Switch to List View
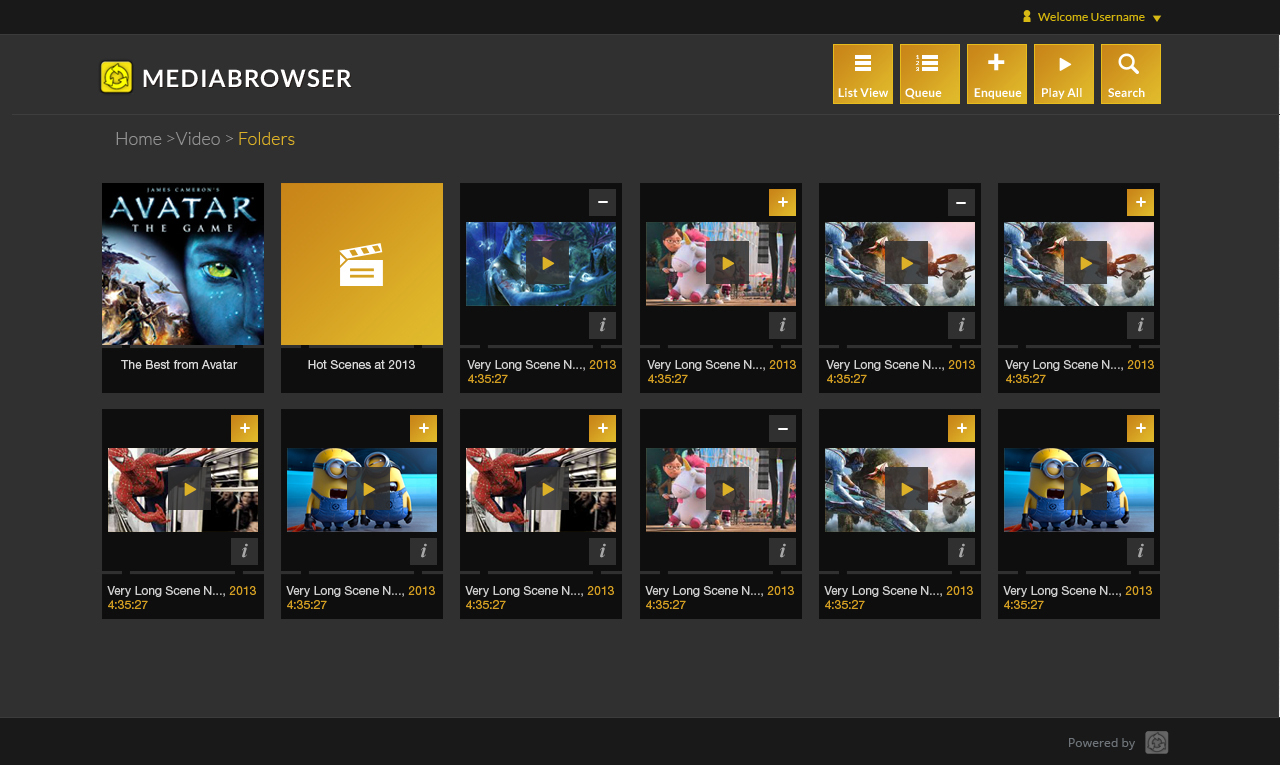 [863, 74]
